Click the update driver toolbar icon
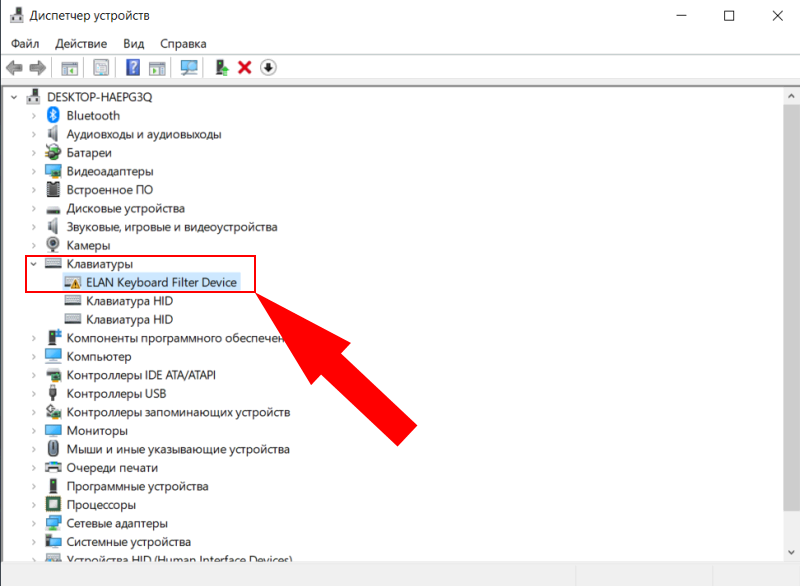The image size is (800, 588). pyautogui.click(x=222, y=68)
